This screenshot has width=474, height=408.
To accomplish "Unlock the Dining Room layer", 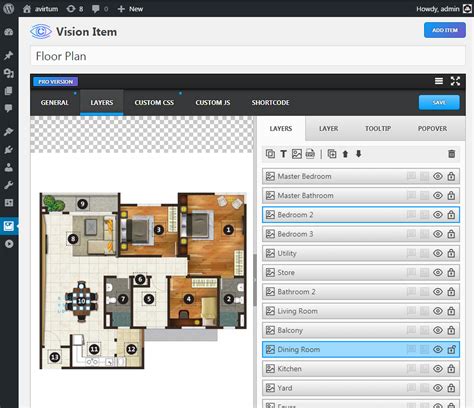I will coord(451,349).
